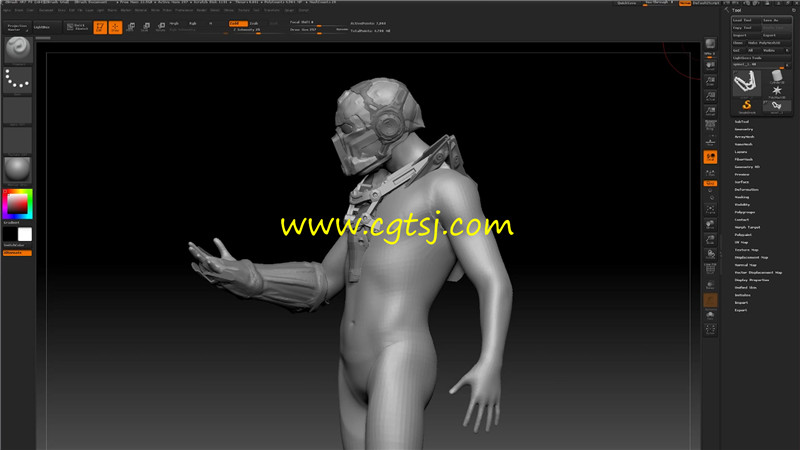Expand the Deformation section

pyautogui.click(x=746, y=190)
